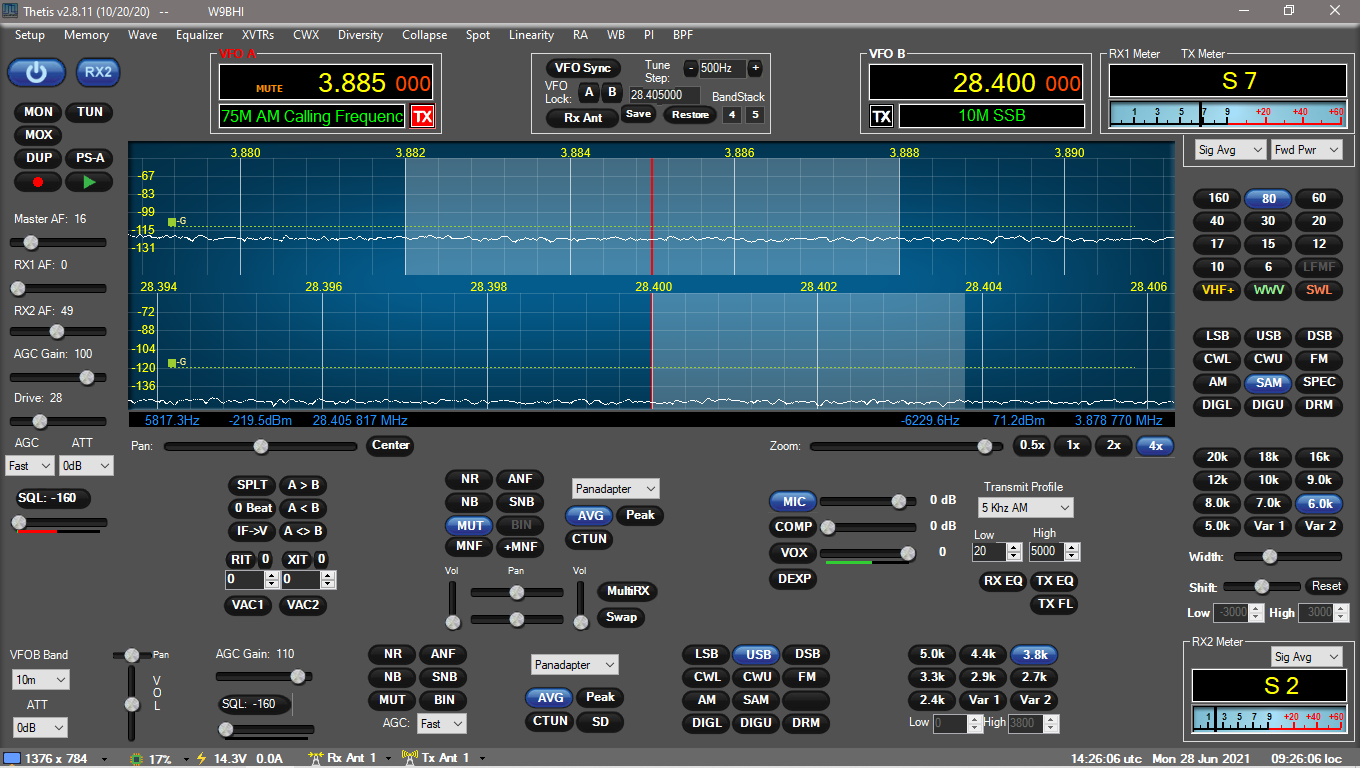Expand the dropdown arrow after Rx Ant 1
The height and width of the screenshot is (768, 1360).
(x=387, y=758)
